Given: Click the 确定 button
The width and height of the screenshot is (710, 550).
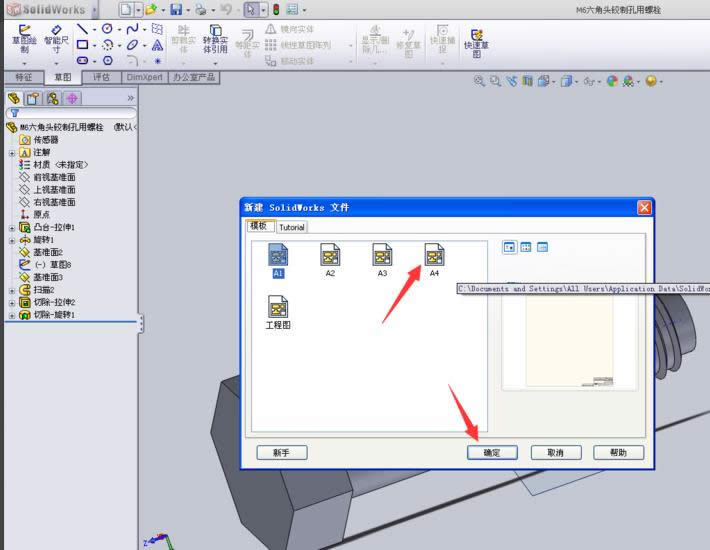Looking at the screenshot, I should tap(492, 452).
